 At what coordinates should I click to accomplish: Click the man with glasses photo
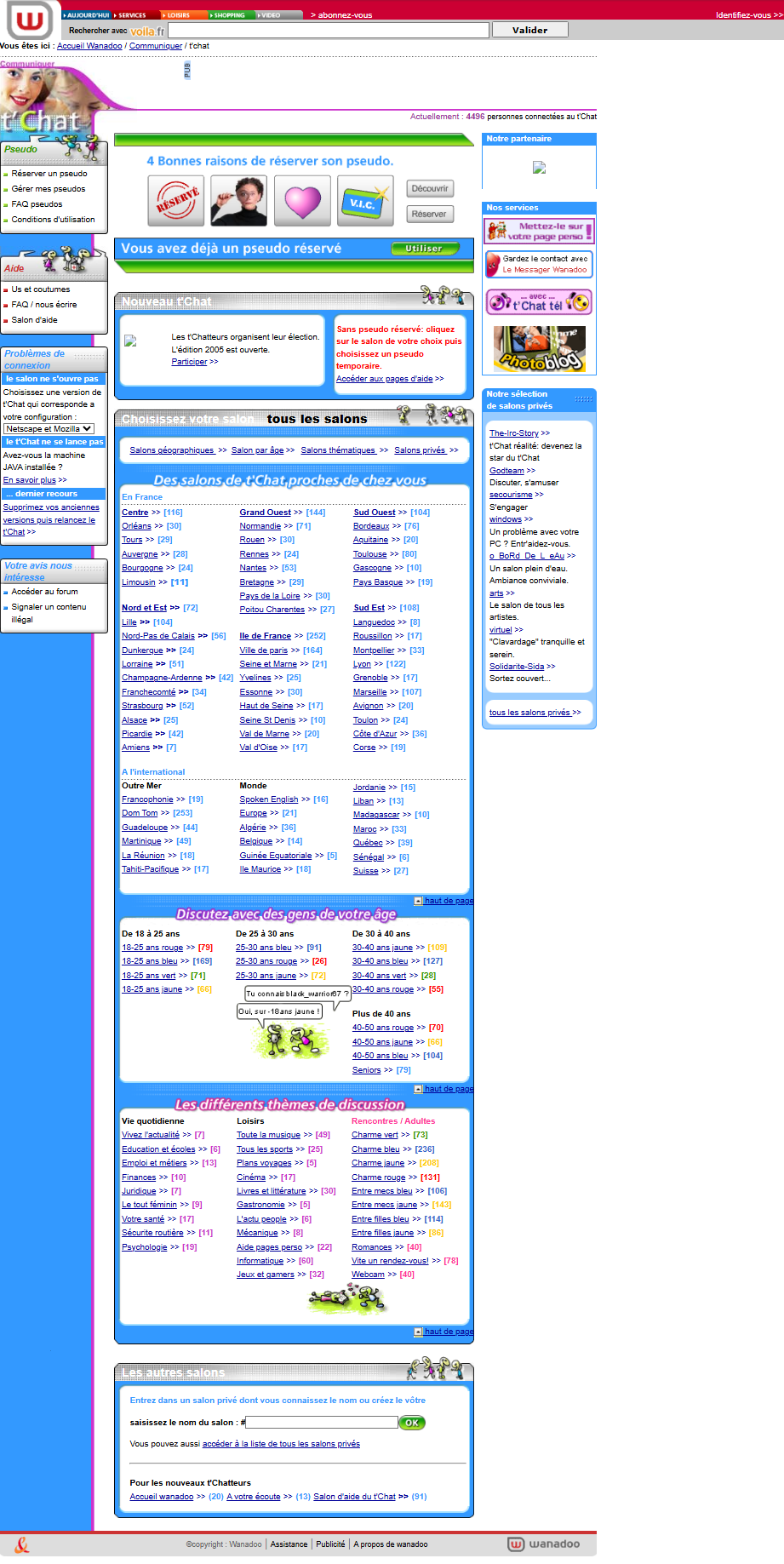(x=239, y=201)
